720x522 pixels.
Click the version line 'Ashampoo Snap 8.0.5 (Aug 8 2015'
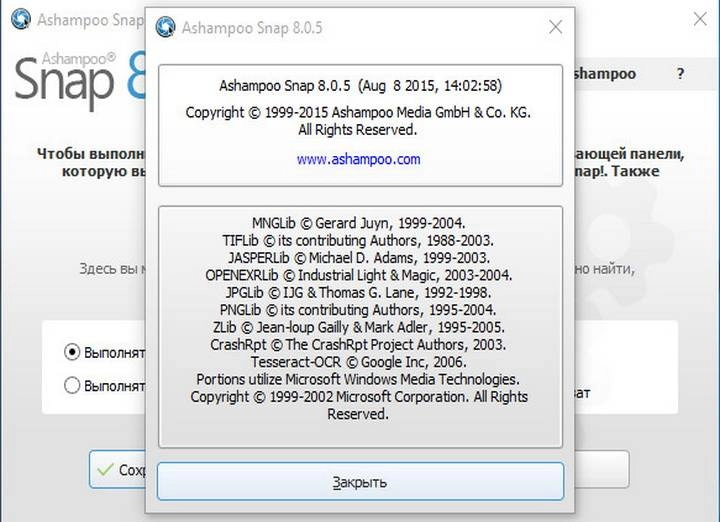tap(360, 86)
